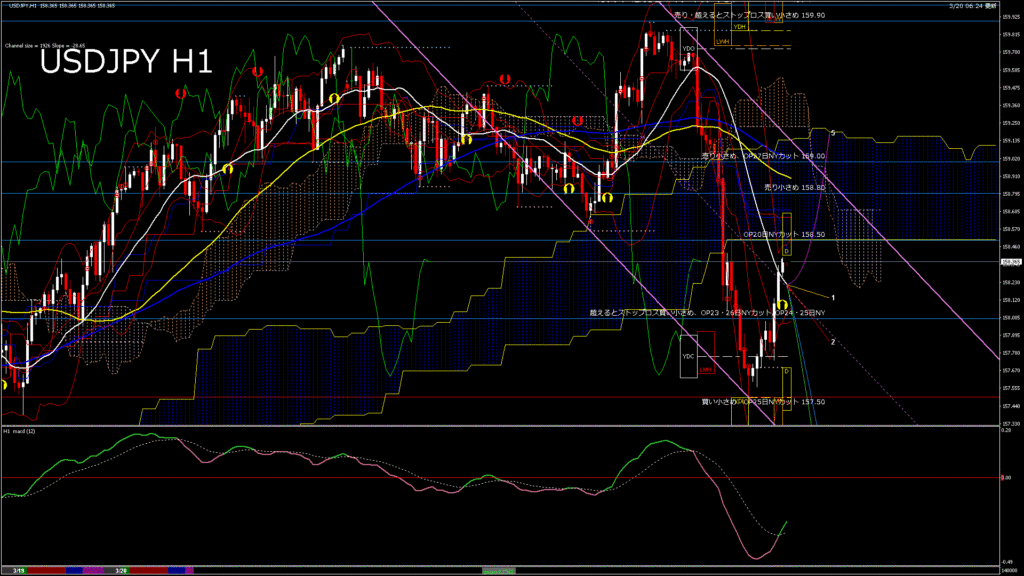Click the USDJPY H1 chart title

[x=125, y=63]
